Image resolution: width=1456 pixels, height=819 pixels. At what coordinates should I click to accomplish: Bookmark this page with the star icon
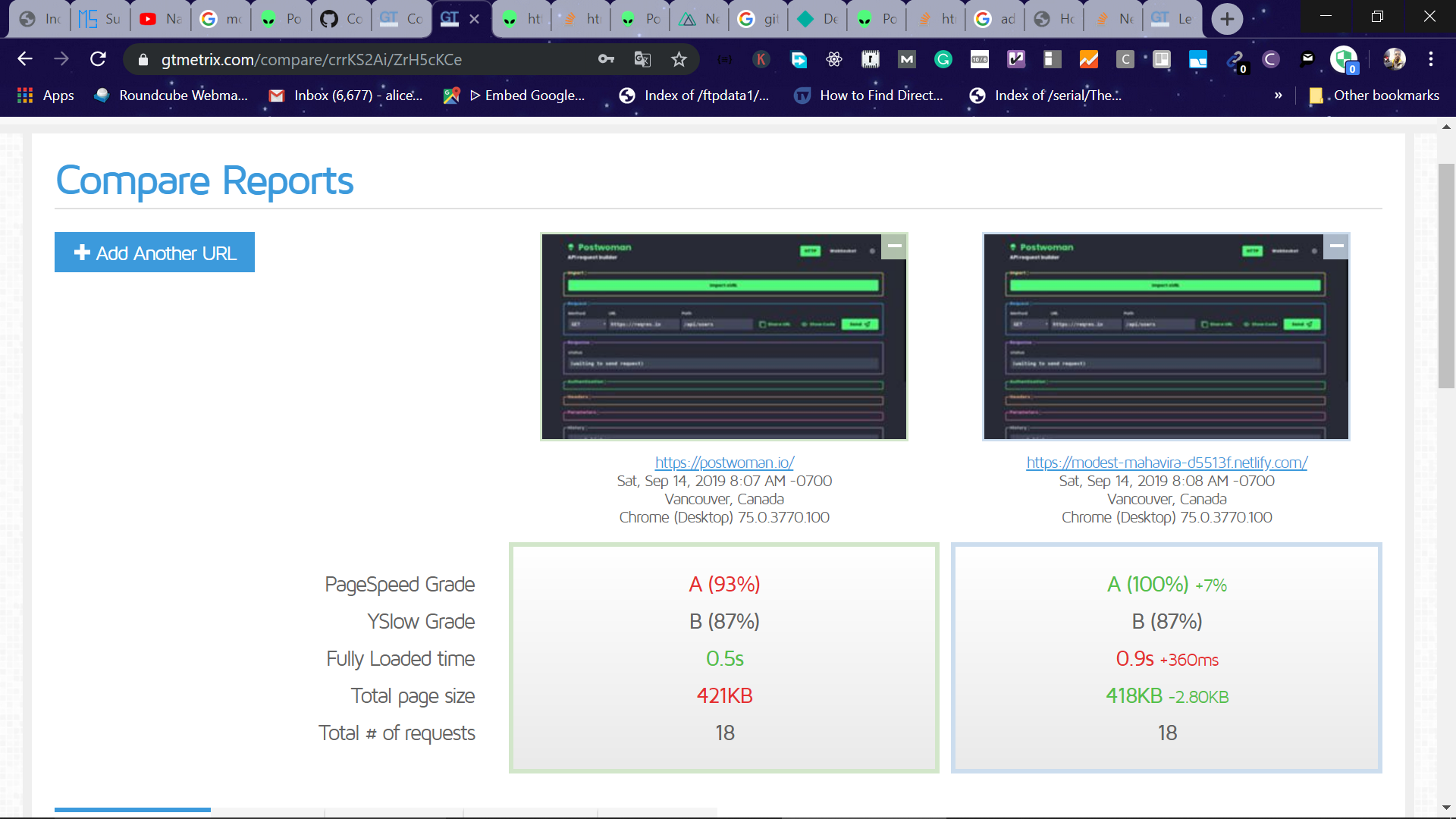coord(679,59)
